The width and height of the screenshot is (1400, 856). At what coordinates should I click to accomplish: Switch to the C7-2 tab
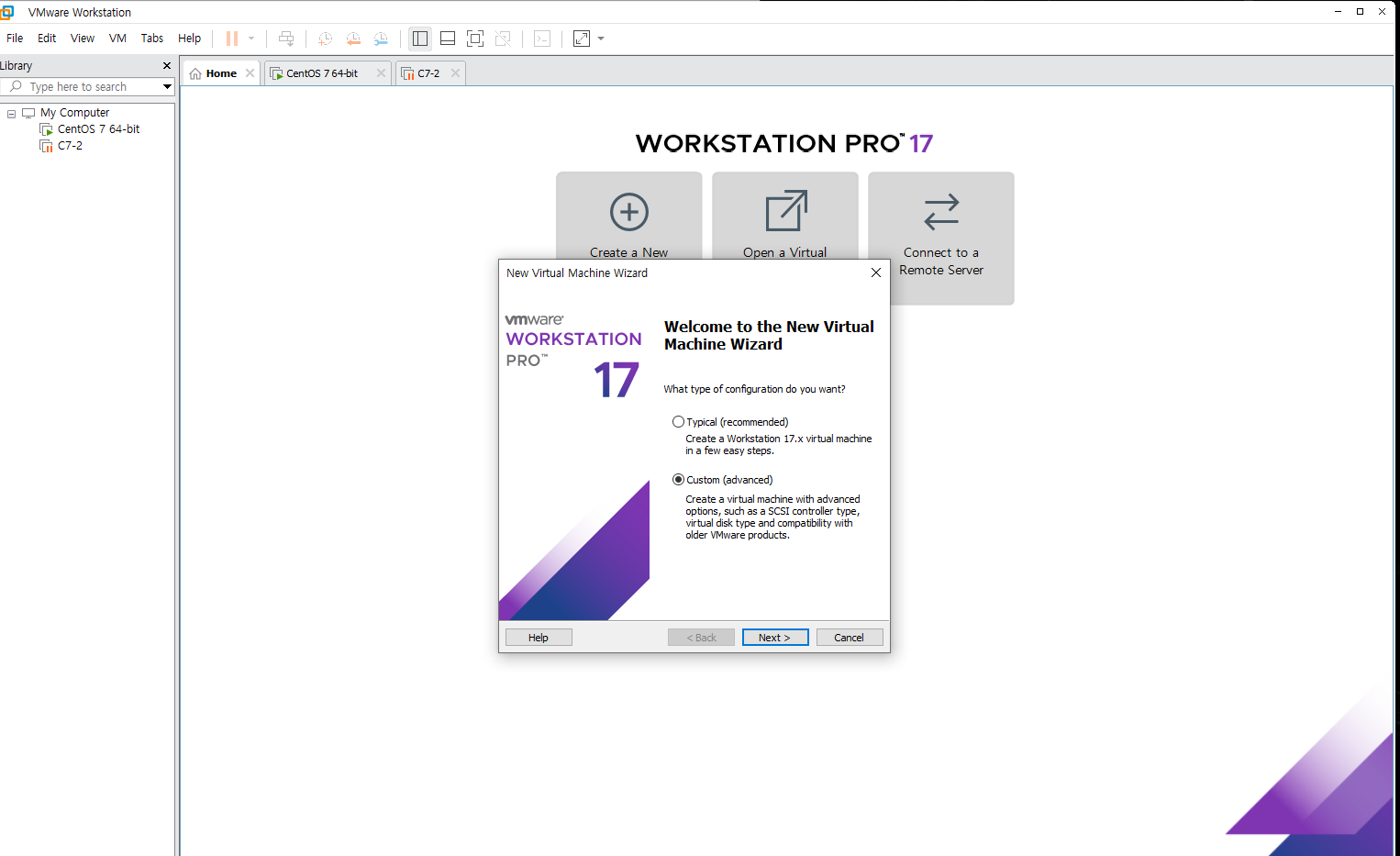(x=428, y=73)
